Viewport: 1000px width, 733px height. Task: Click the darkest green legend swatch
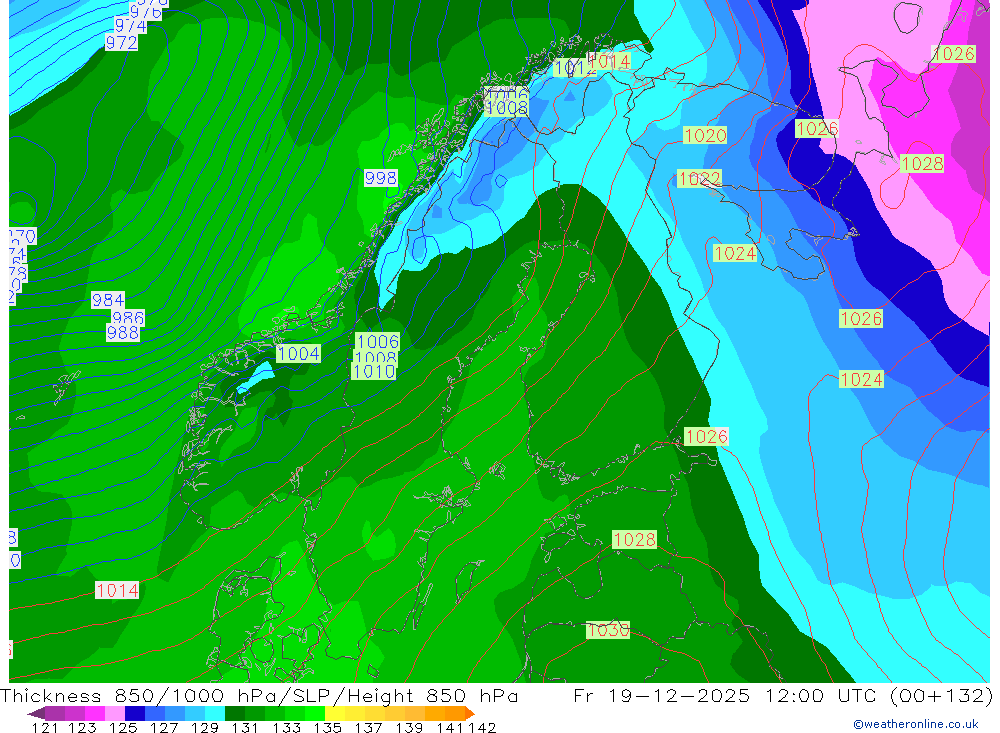coord(235,713)
